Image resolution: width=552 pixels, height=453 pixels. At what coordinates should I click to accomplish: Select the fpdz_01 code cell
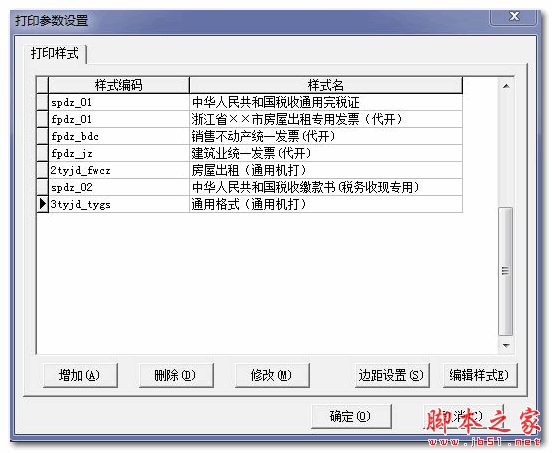pyautogui.click(x=119, y=119)
